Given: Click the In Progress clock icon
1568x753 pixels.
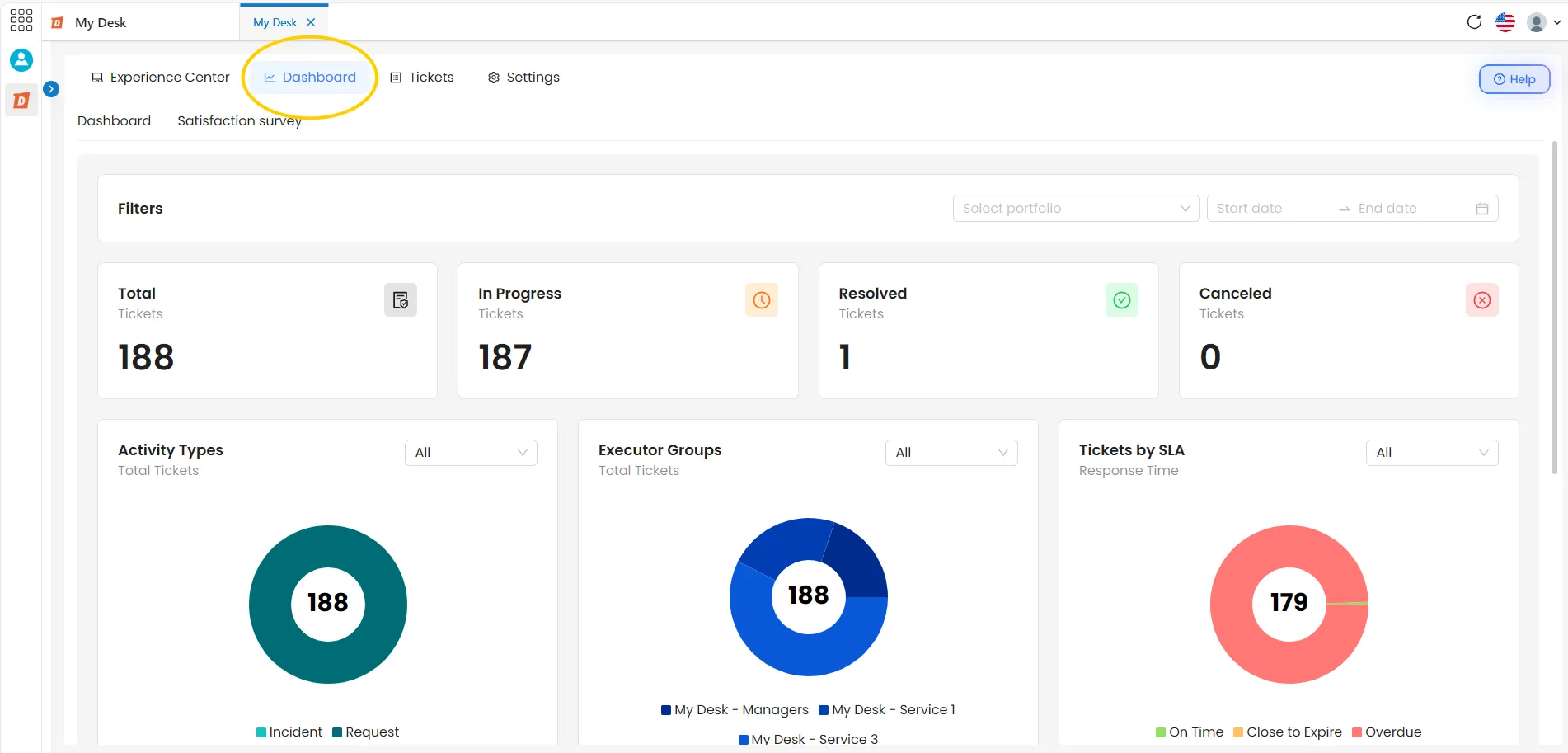Looking at the screenshot, I should [762, 300].
